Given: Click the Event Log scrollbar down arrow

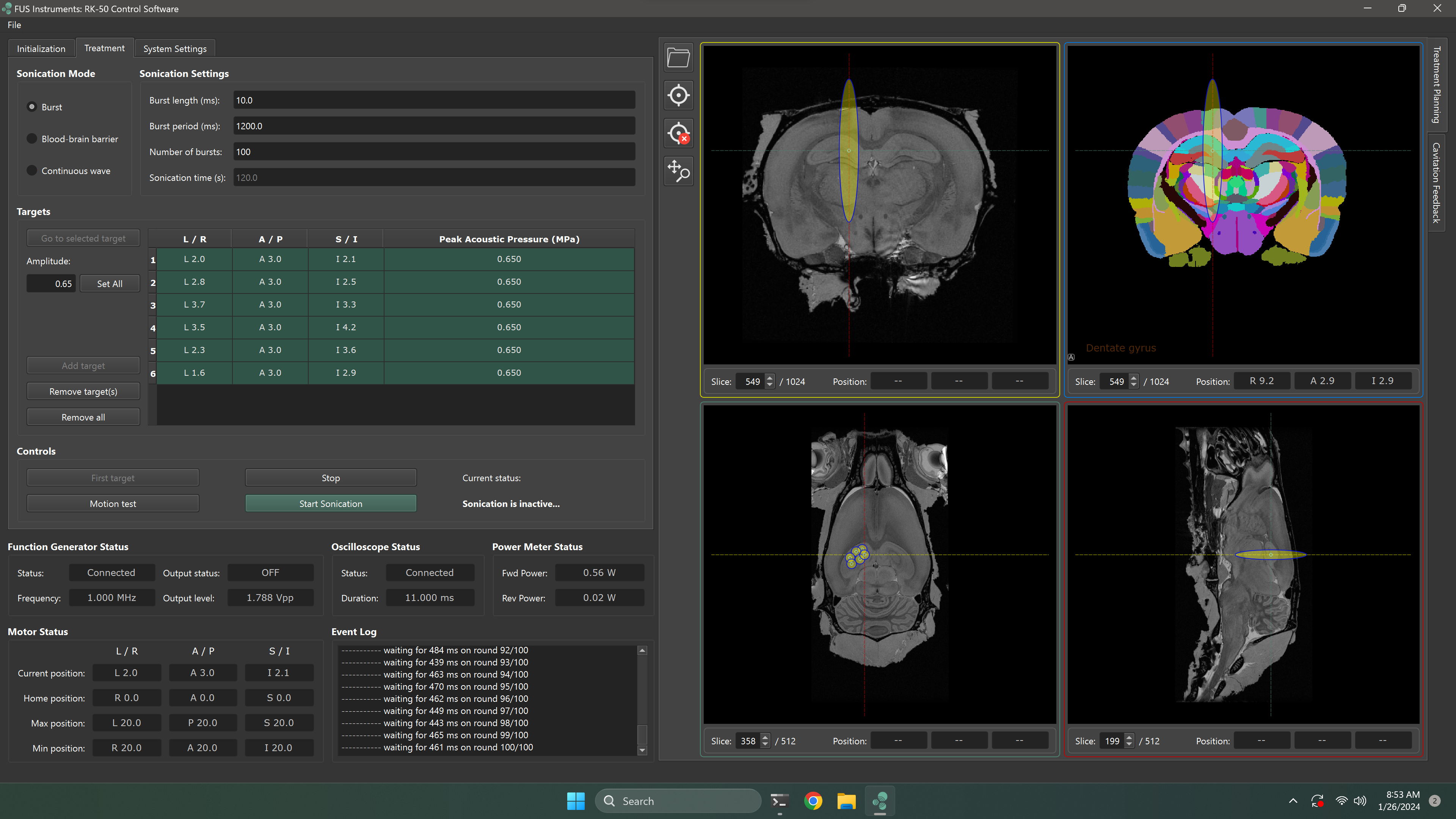Looking at the screenshot, I should point(642,750).
